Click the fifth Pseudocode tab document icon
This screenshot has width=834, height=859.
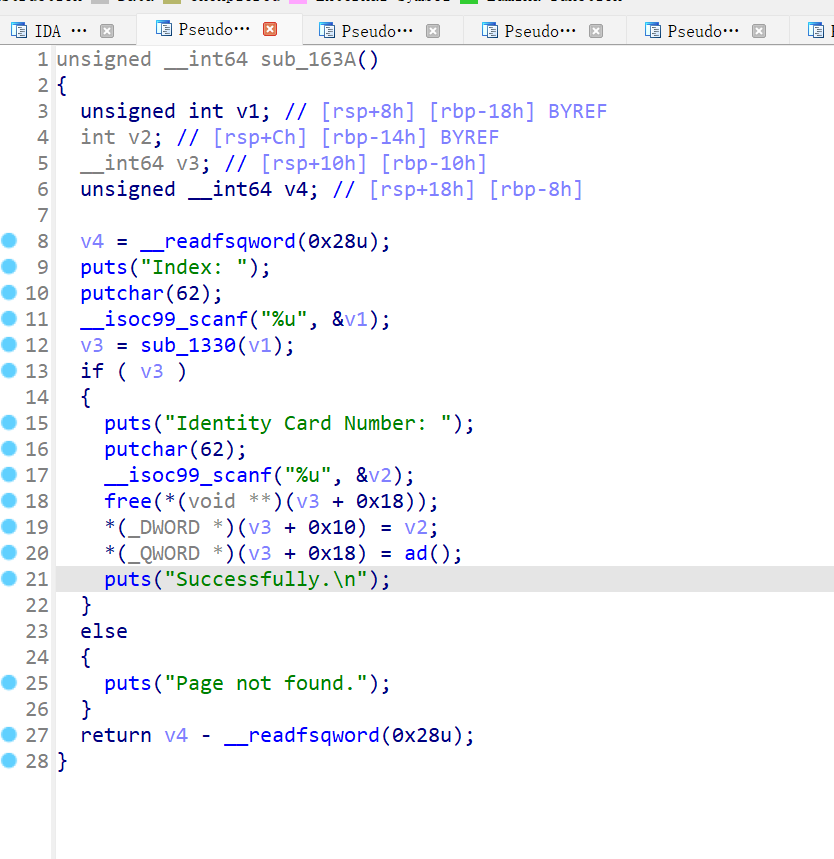653,31
